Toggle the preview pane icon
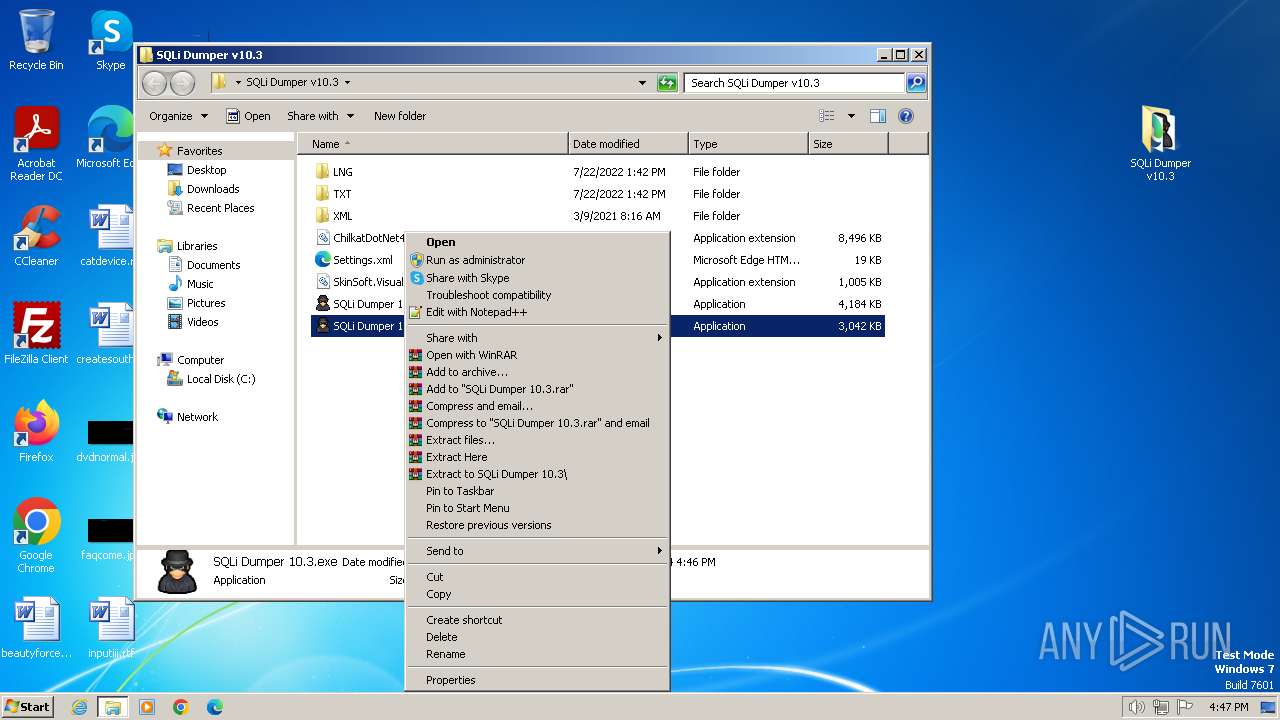 click(x=877, y=116)
